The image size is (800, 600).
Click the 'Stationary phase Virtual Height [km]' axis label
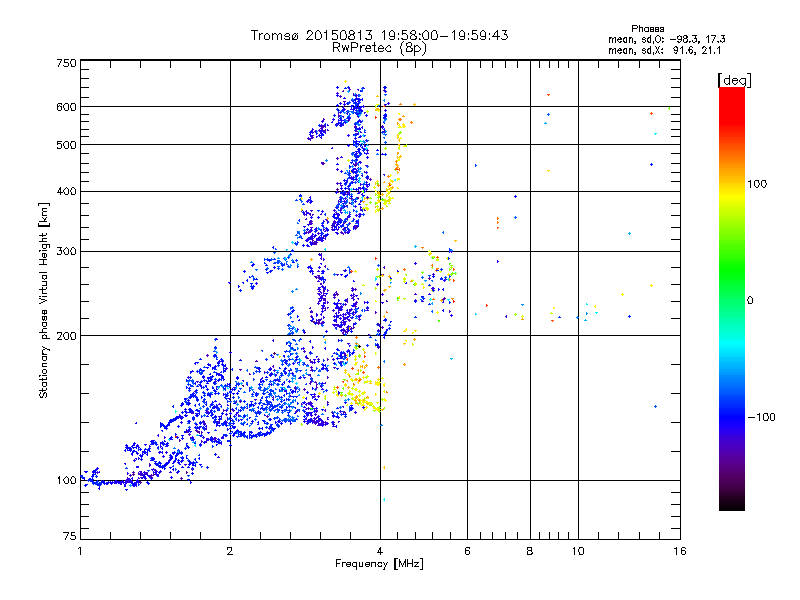click(44, 300)
